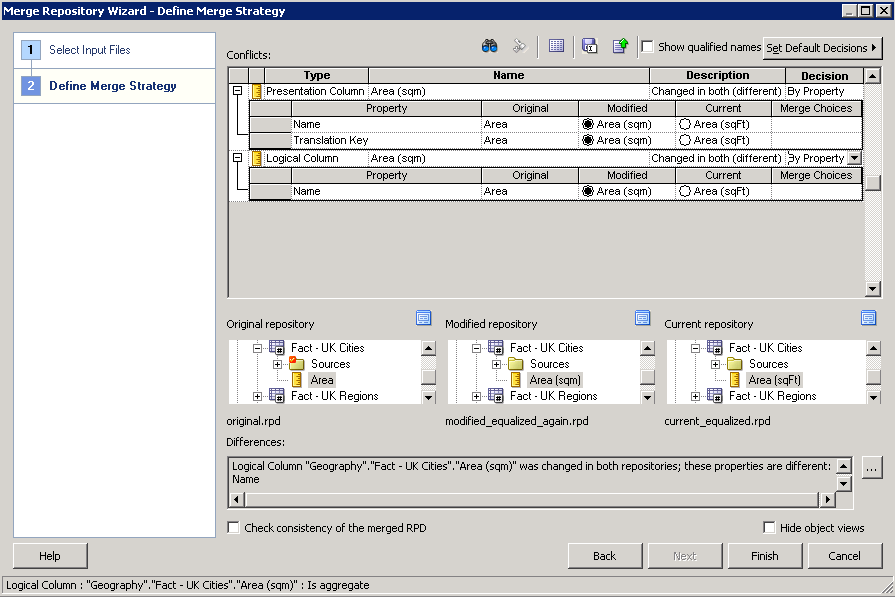Click scroll down arrow in Conflicts list

pyautogui.click(x=872, y=289)
